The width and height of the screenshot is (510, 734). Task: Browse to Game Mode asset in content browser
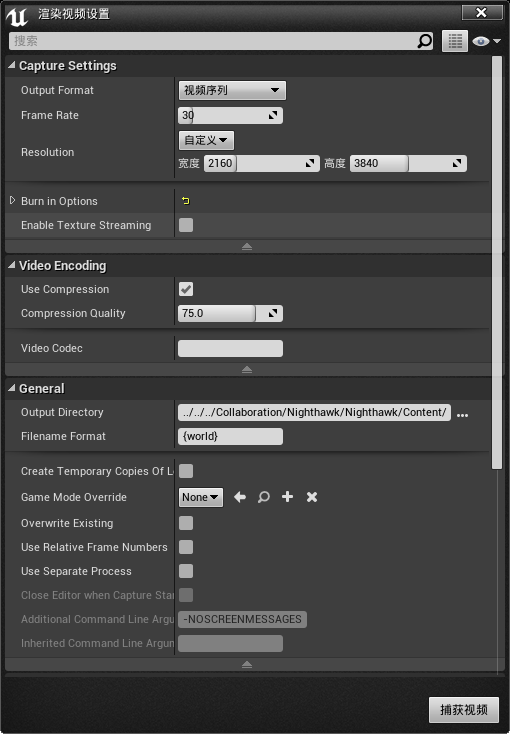point(264,497)
